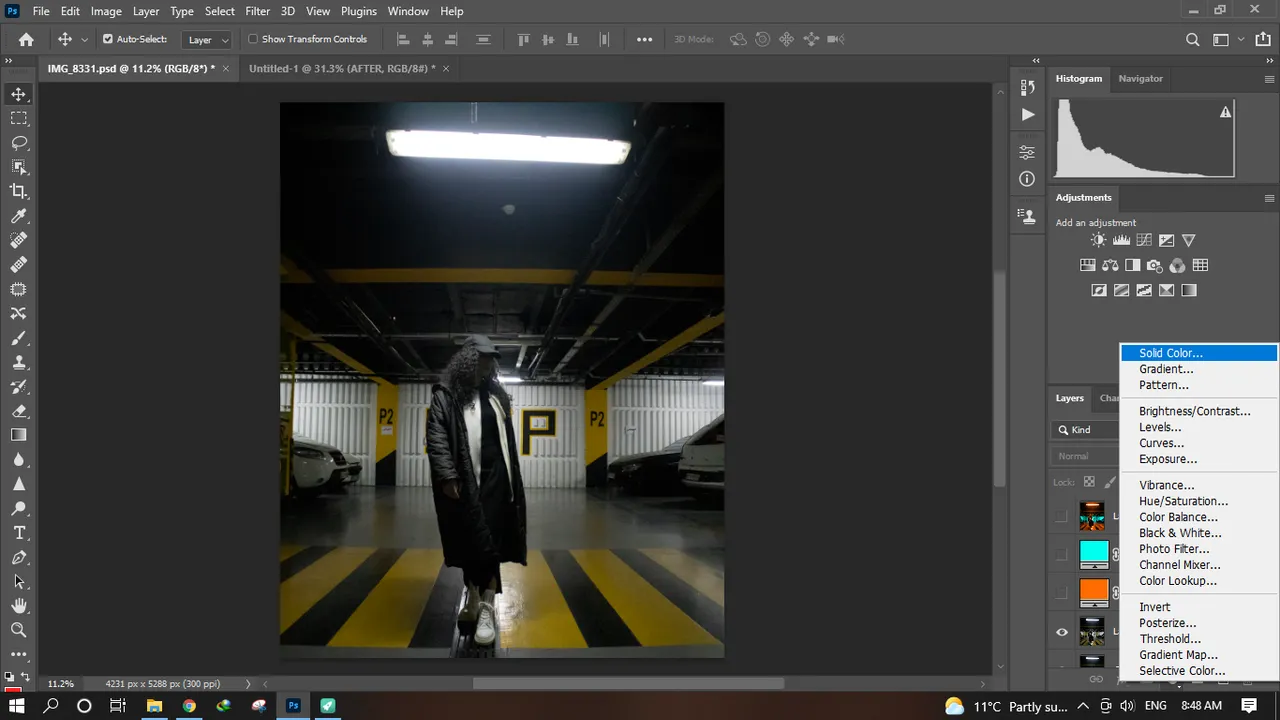1280x720 pixels.
Task: Show the cyan color fill layer
Action: pyautogui.click(x=1062, y=555)
